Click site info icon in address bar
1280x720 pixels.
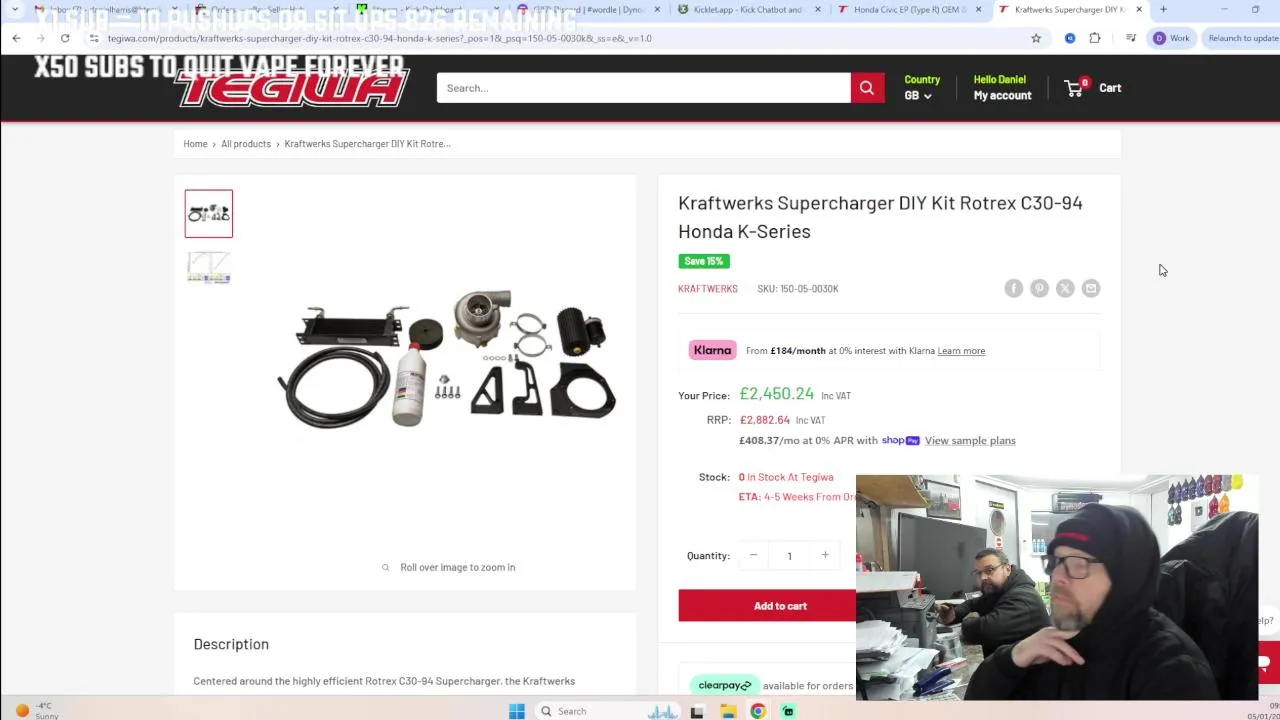(94, 38)
